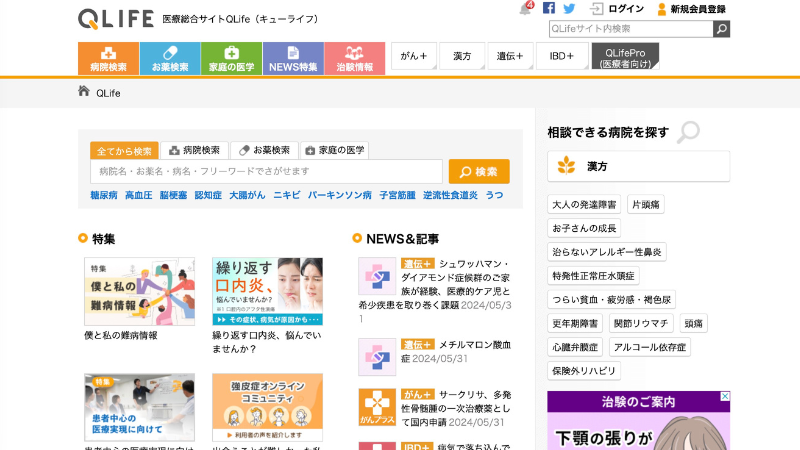This screenshot has height=450, width=800.
Task: Click the パーキンソン病 keyword link
Action: [340, 195]
